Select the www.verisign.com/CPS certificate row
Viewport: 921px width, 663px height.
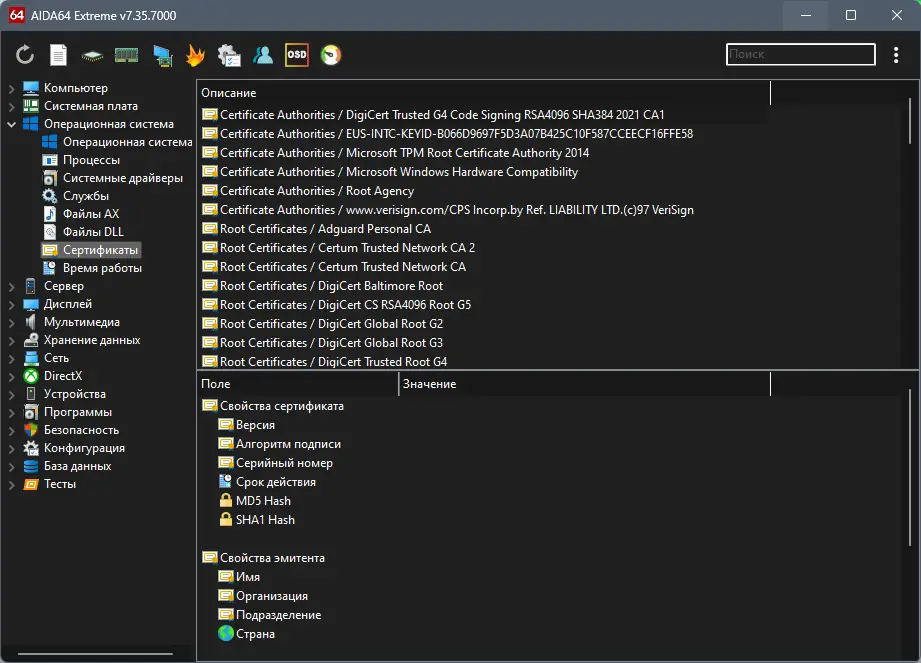pyautogui.click(x=448, y=210)
